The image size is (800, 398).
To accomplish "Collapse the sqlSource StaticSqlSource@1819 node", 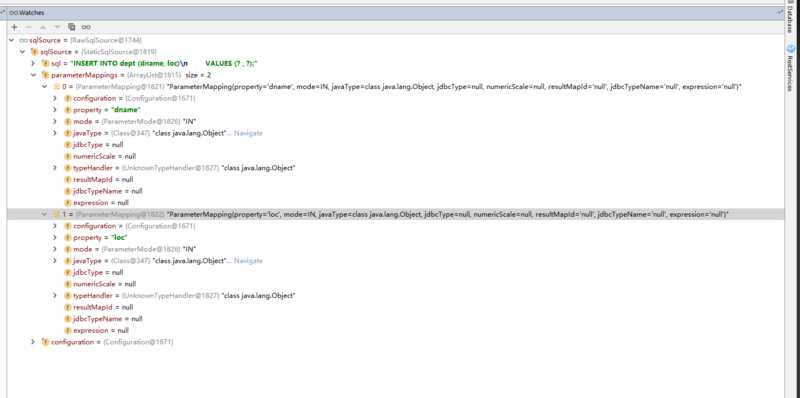I will click(x=22, y=52).
